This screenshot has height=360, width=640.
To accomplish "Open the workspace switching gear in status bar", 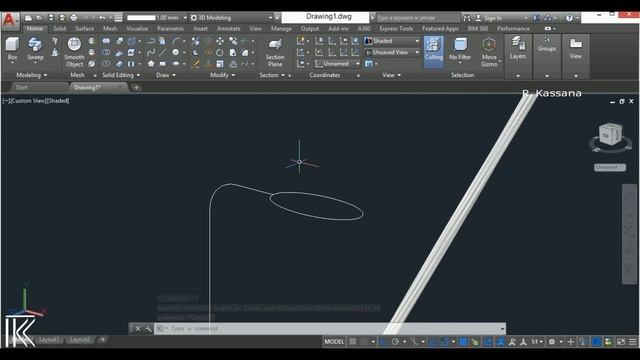I will [x=552, y=342].
